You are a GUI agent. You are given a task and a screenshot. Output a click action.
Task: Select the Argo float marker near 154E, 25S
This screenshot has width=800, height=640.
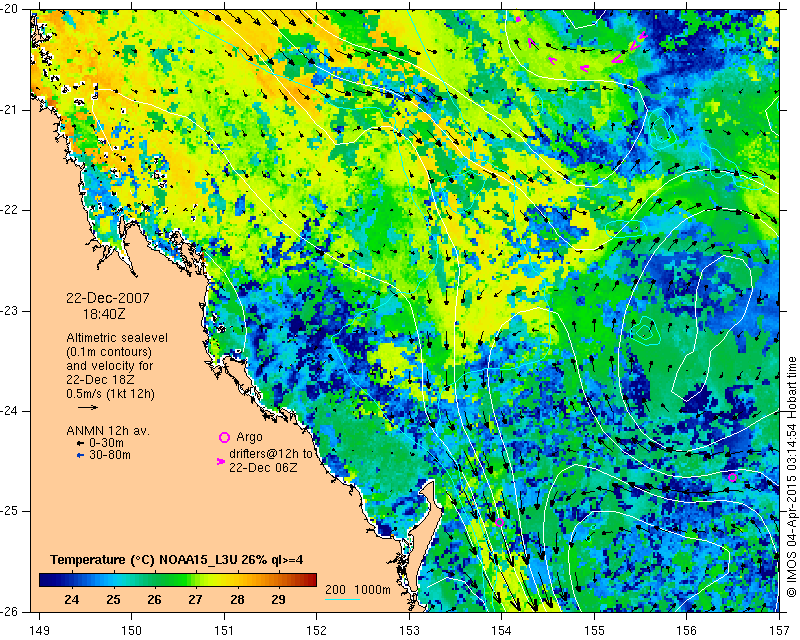(499, 522)
